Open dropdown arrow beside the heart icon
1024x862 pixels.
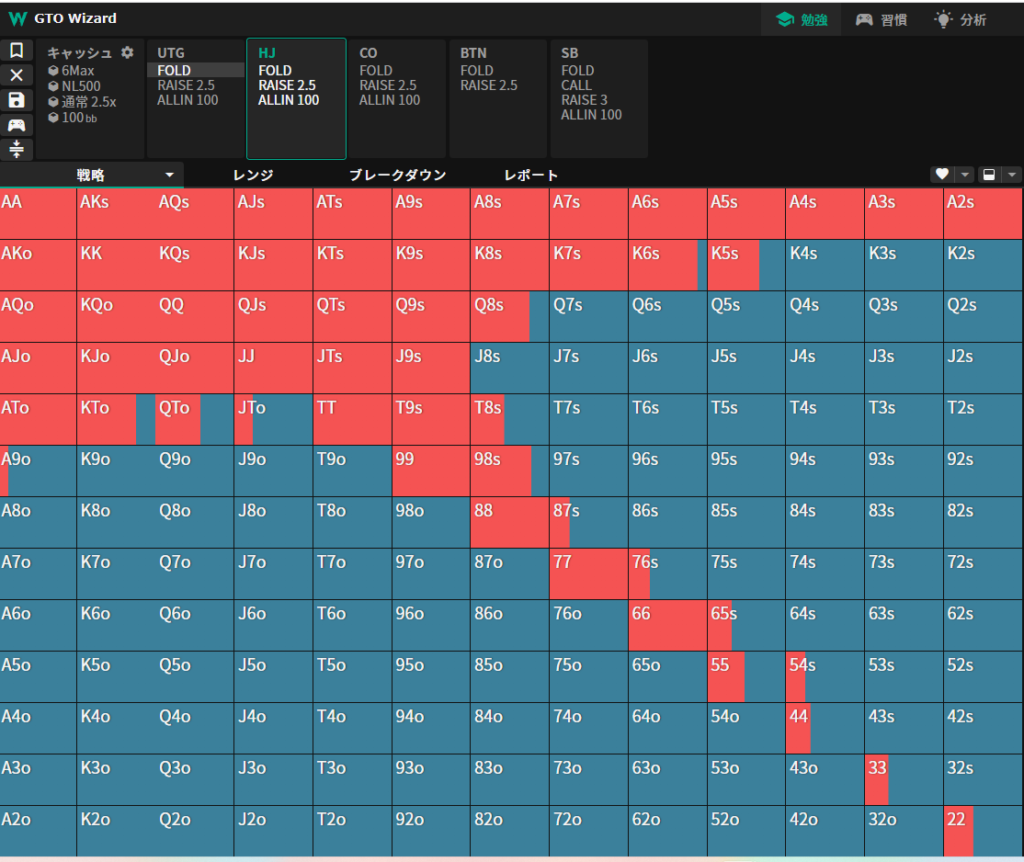point(965,174)
